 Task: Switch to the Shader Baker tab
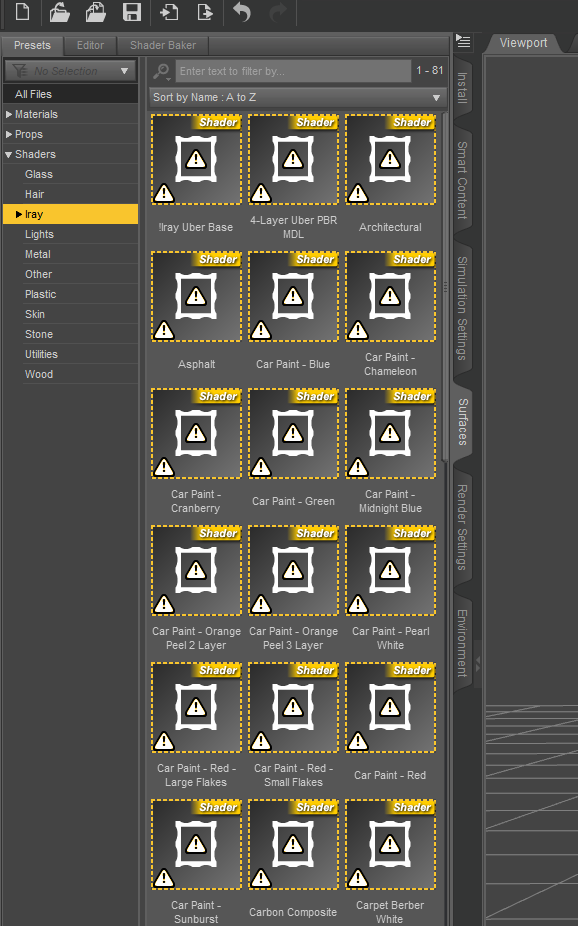click(x=163, y=45)
